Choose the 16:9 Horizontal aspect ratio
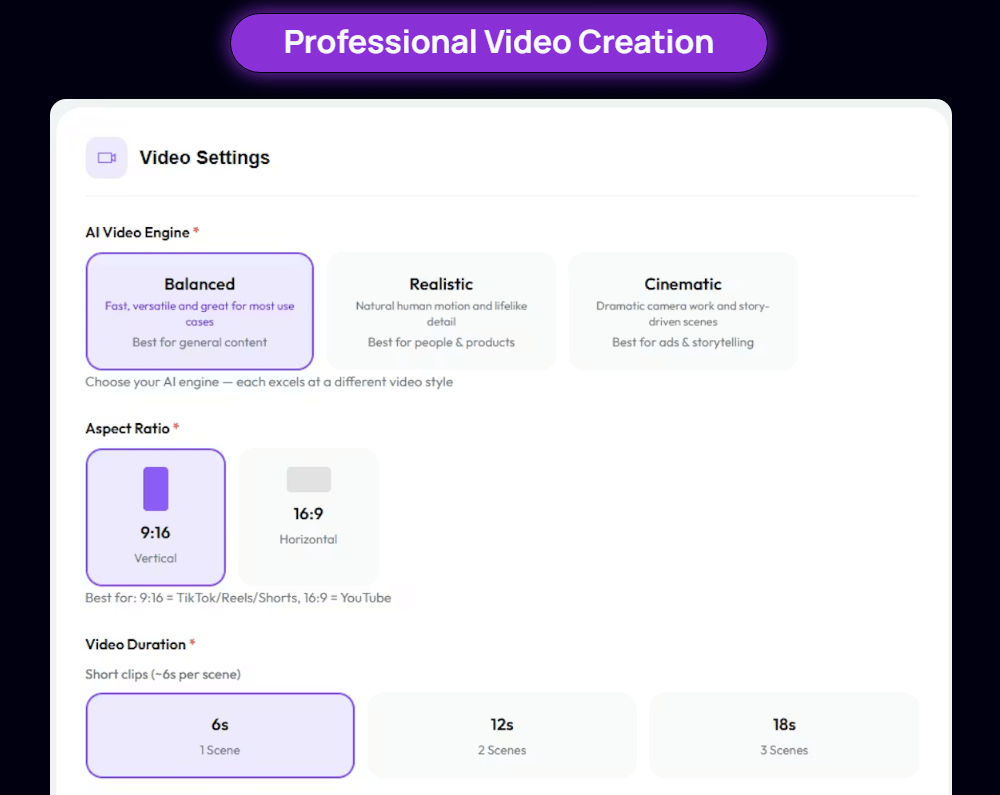The height and width of the screenshot is (795, 1000). pos(308,517)
